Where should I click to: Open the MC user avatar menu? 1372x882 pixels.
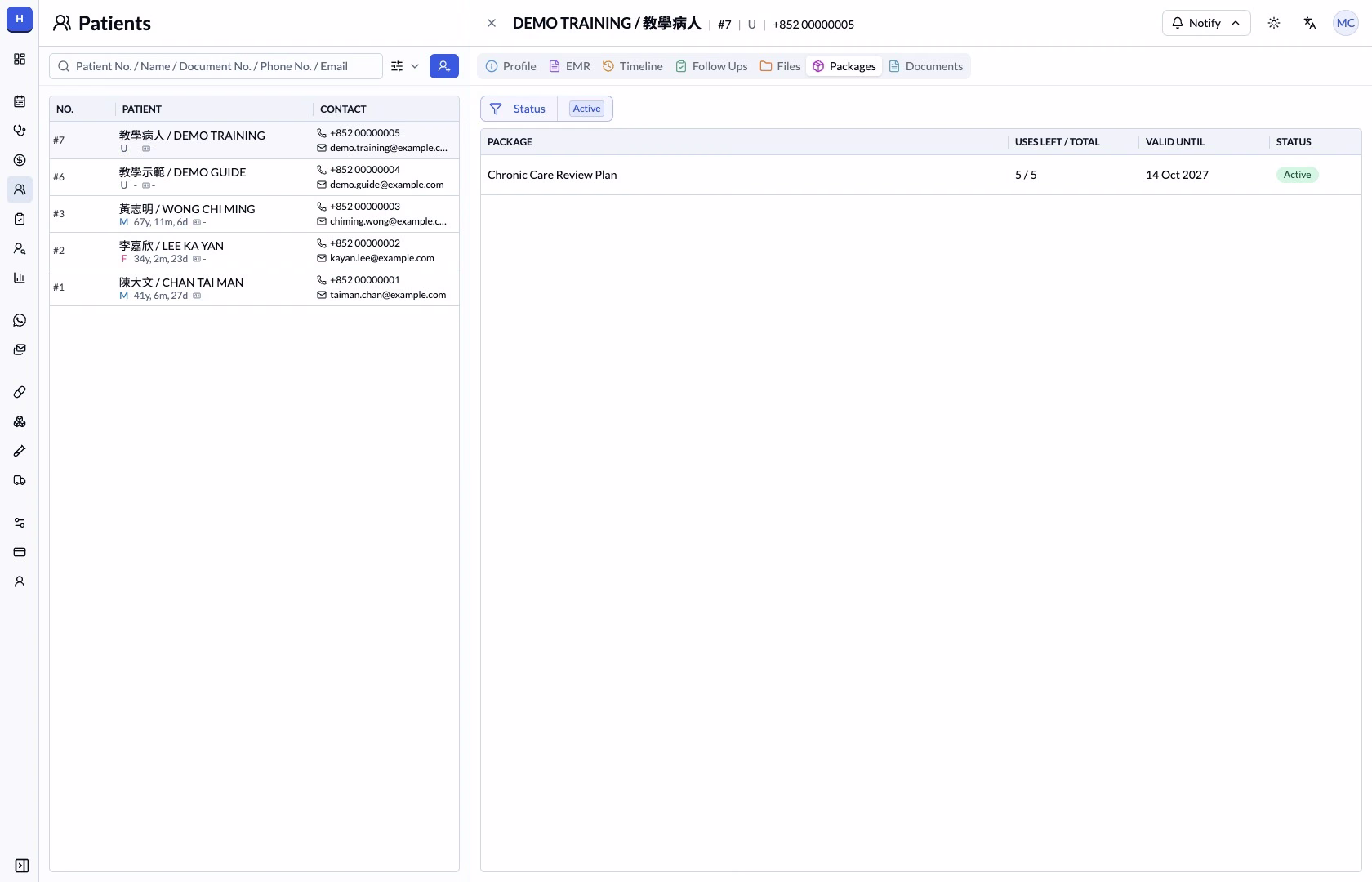coord(1346,23)
